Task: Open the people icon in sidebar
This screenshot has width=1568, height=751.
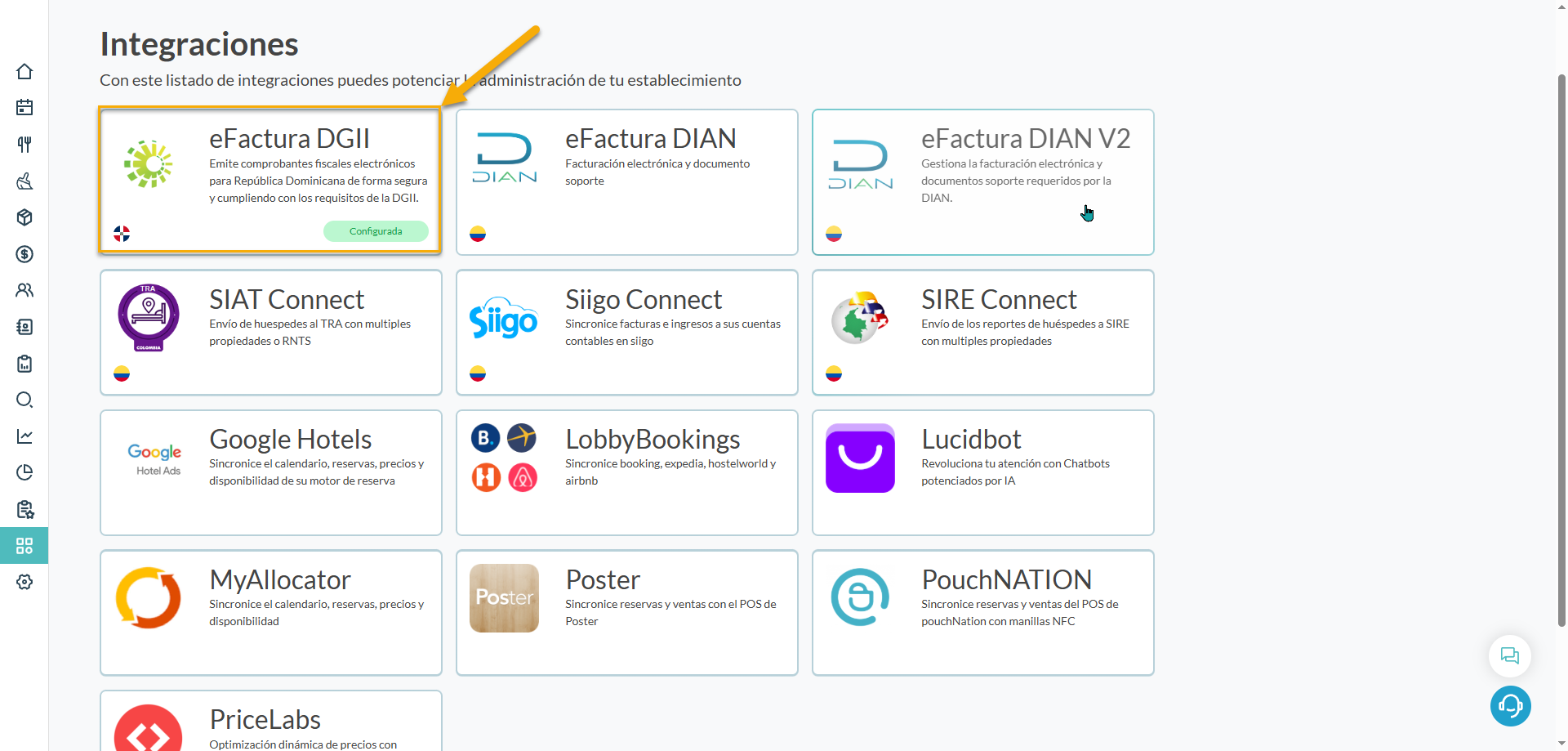Action: click(x=24, y=290)
